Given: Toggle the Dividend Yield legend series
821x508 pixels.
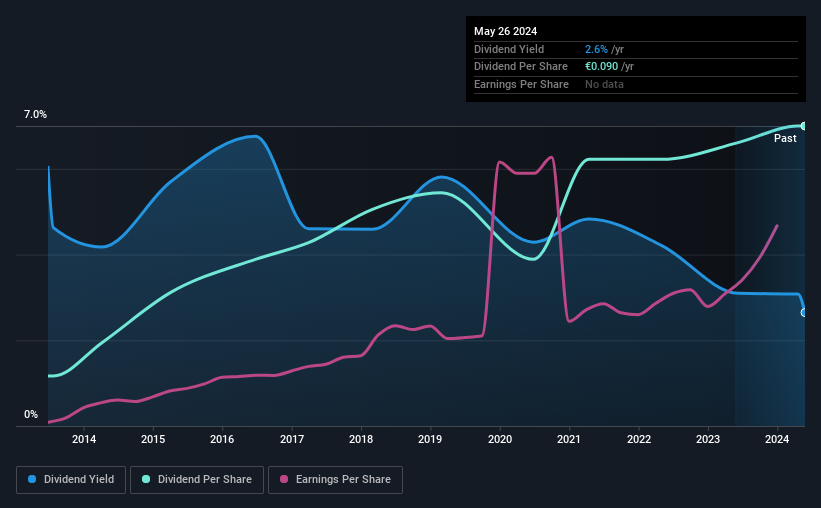Looking at the screenshot, I should [71, 480].
